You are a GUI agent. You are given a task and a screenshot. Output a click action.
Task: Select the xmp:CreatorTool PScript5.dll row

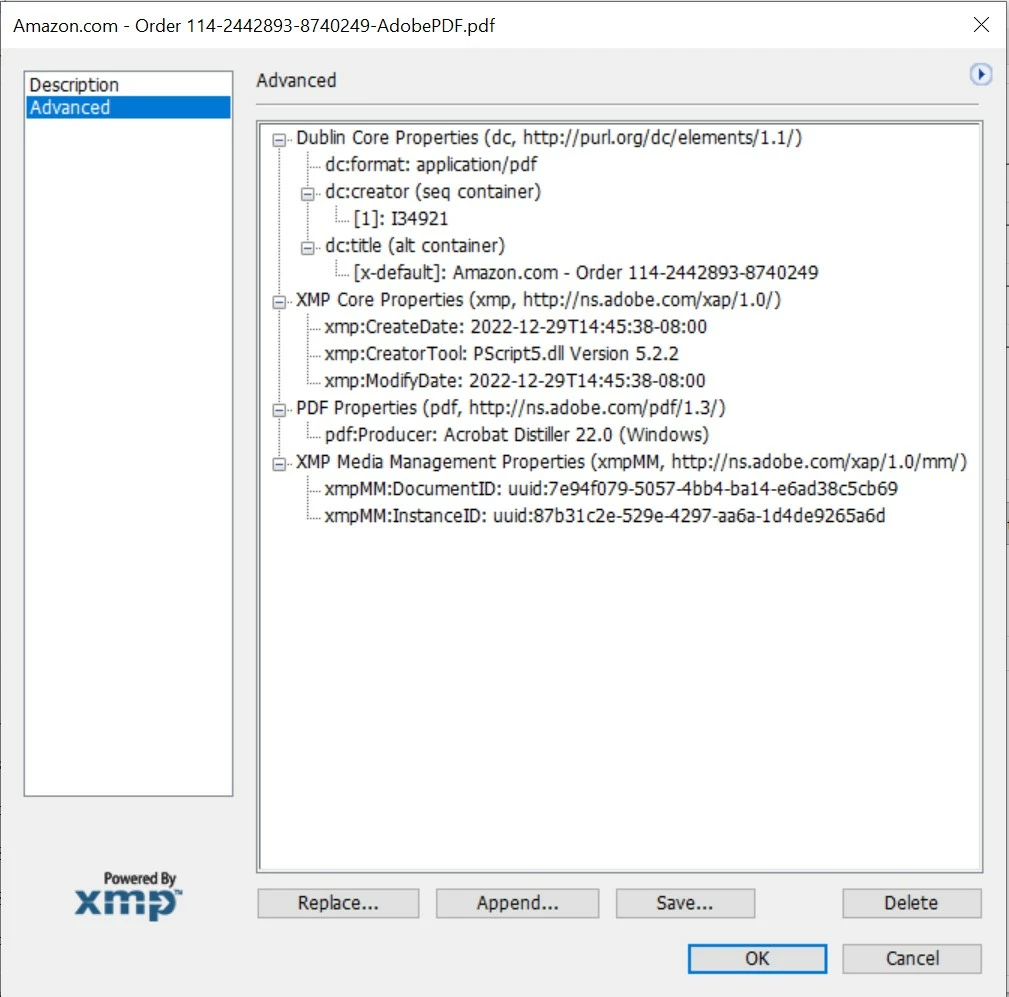click(x=501, y=354)
